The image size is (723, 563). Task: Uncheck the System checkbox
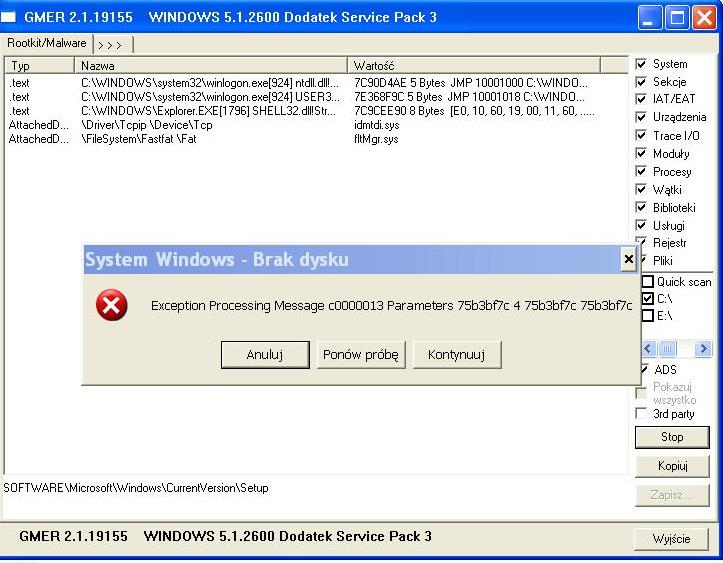pos(641,64)
